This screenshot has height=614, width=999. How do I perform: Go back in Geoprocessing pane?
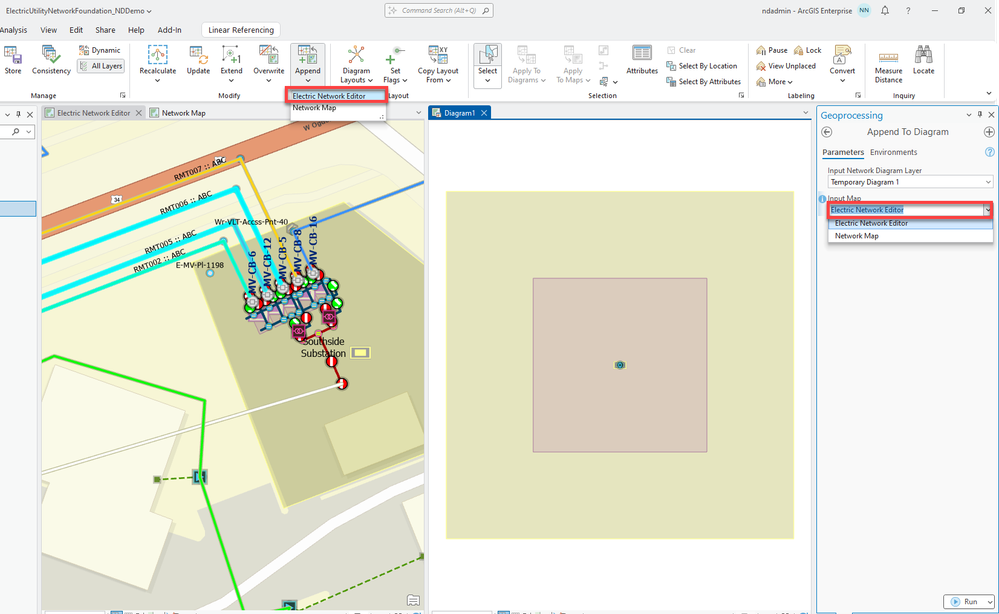827,132
